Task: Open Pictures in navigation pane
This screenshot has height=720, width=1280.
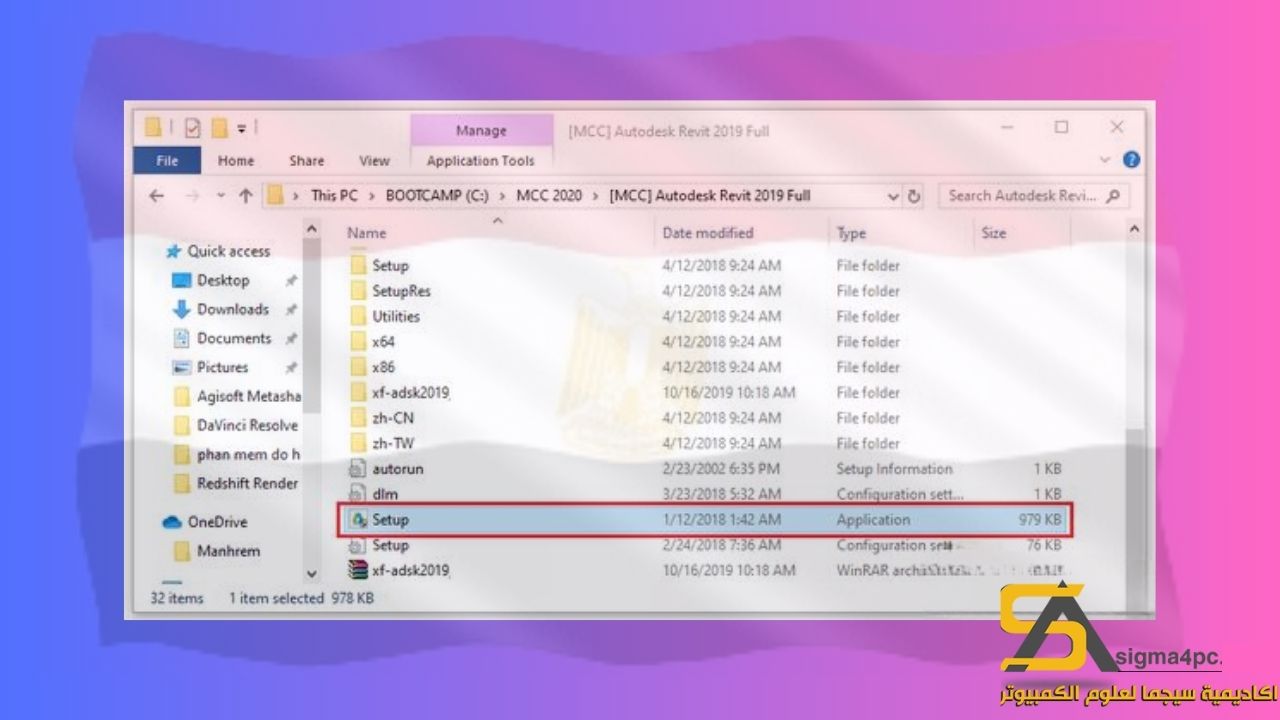Action: pos(222,368)
